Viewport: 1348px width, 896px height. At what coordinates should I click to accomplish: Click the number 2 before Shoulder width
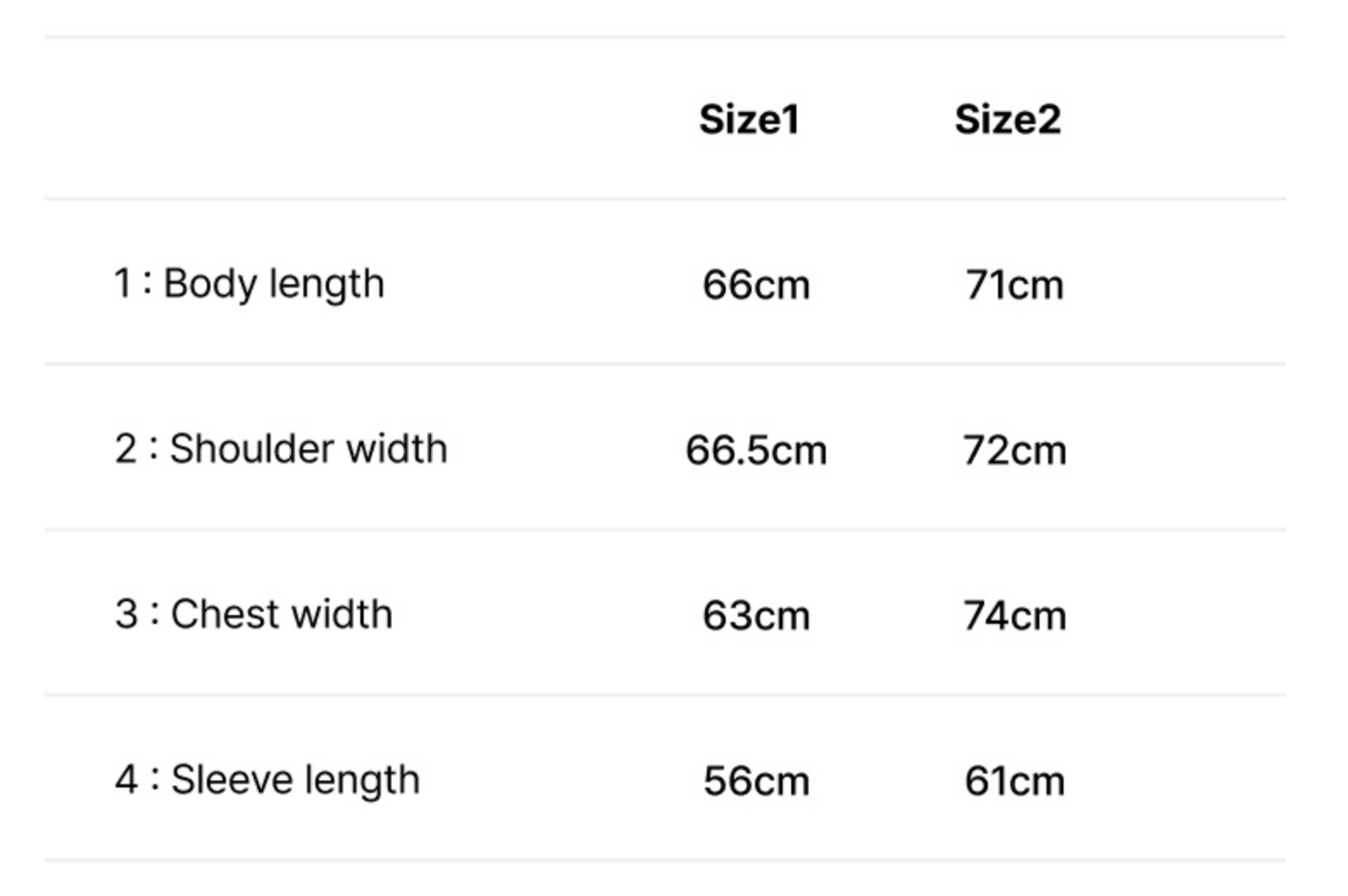point(126,448)
